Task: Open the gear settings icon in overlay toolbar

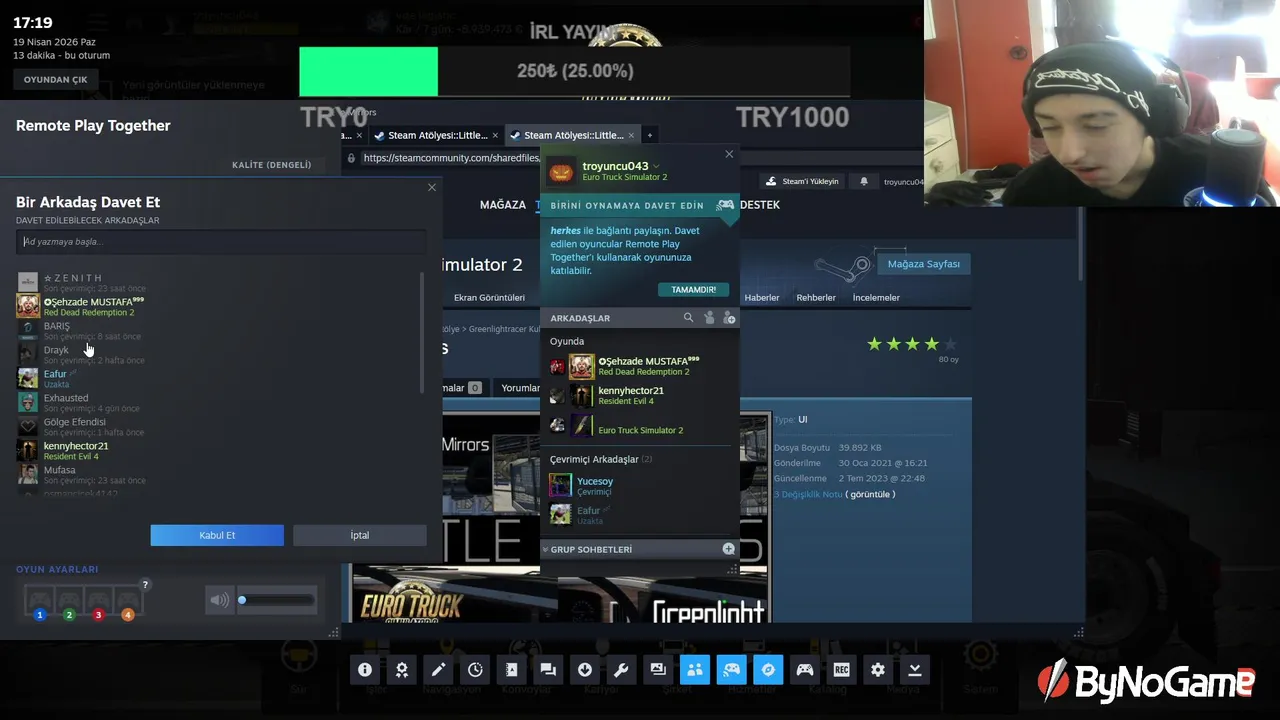Action: (x=878, y=670)
